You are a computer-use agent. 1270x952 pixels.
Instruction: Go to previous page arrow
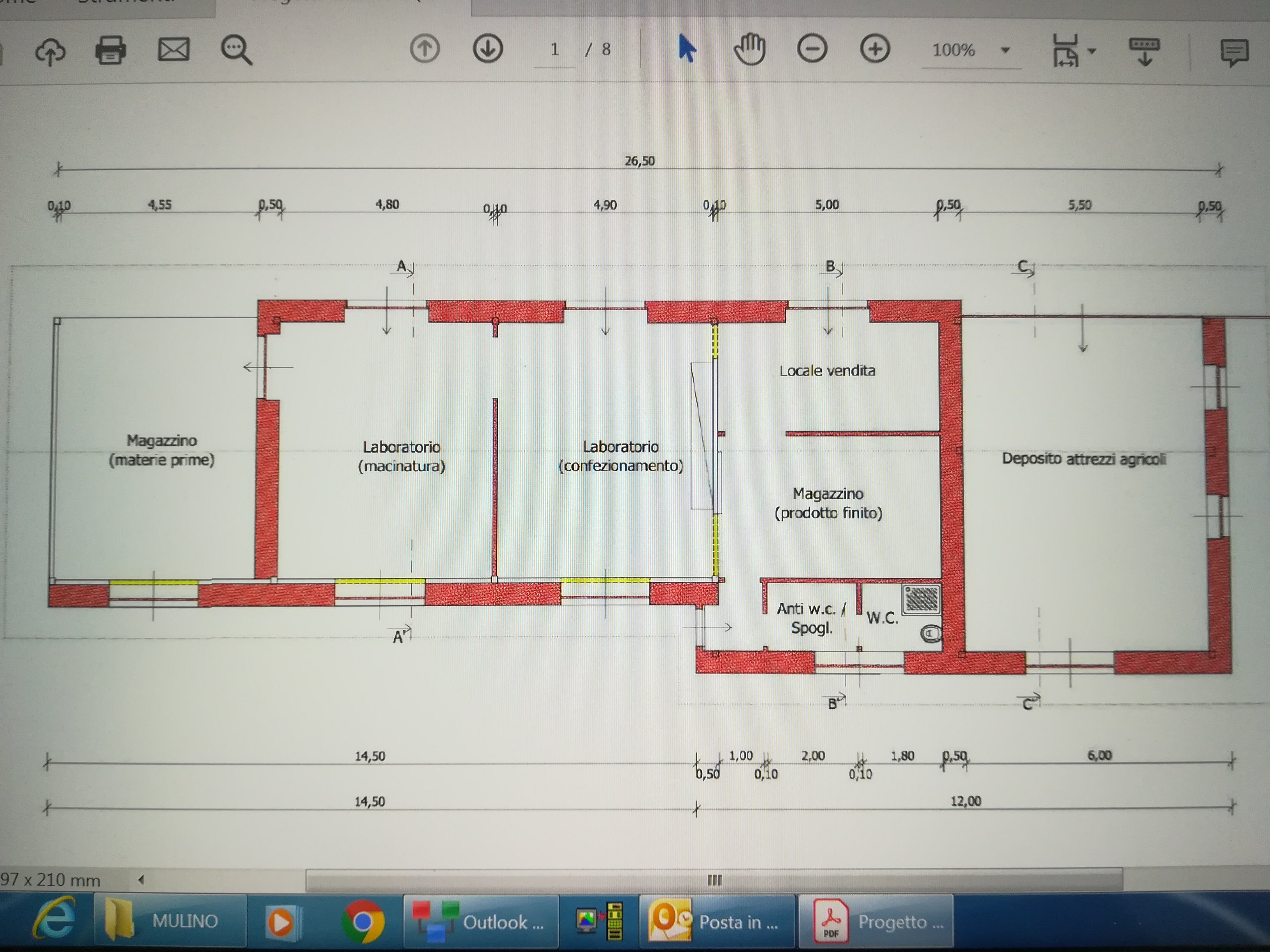point(425,49)
